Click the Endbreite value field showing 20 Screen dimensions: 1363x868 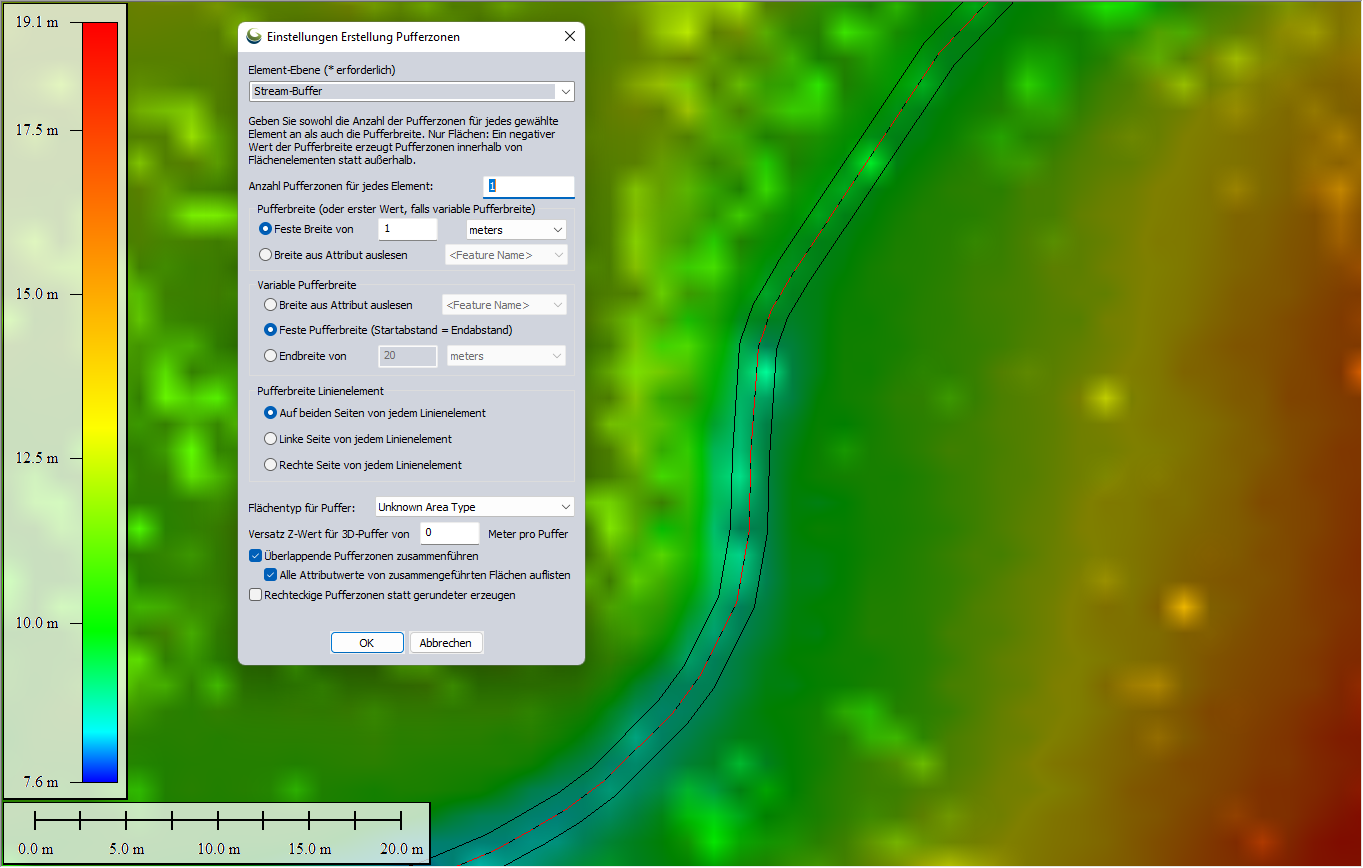[x=408, y=356]
